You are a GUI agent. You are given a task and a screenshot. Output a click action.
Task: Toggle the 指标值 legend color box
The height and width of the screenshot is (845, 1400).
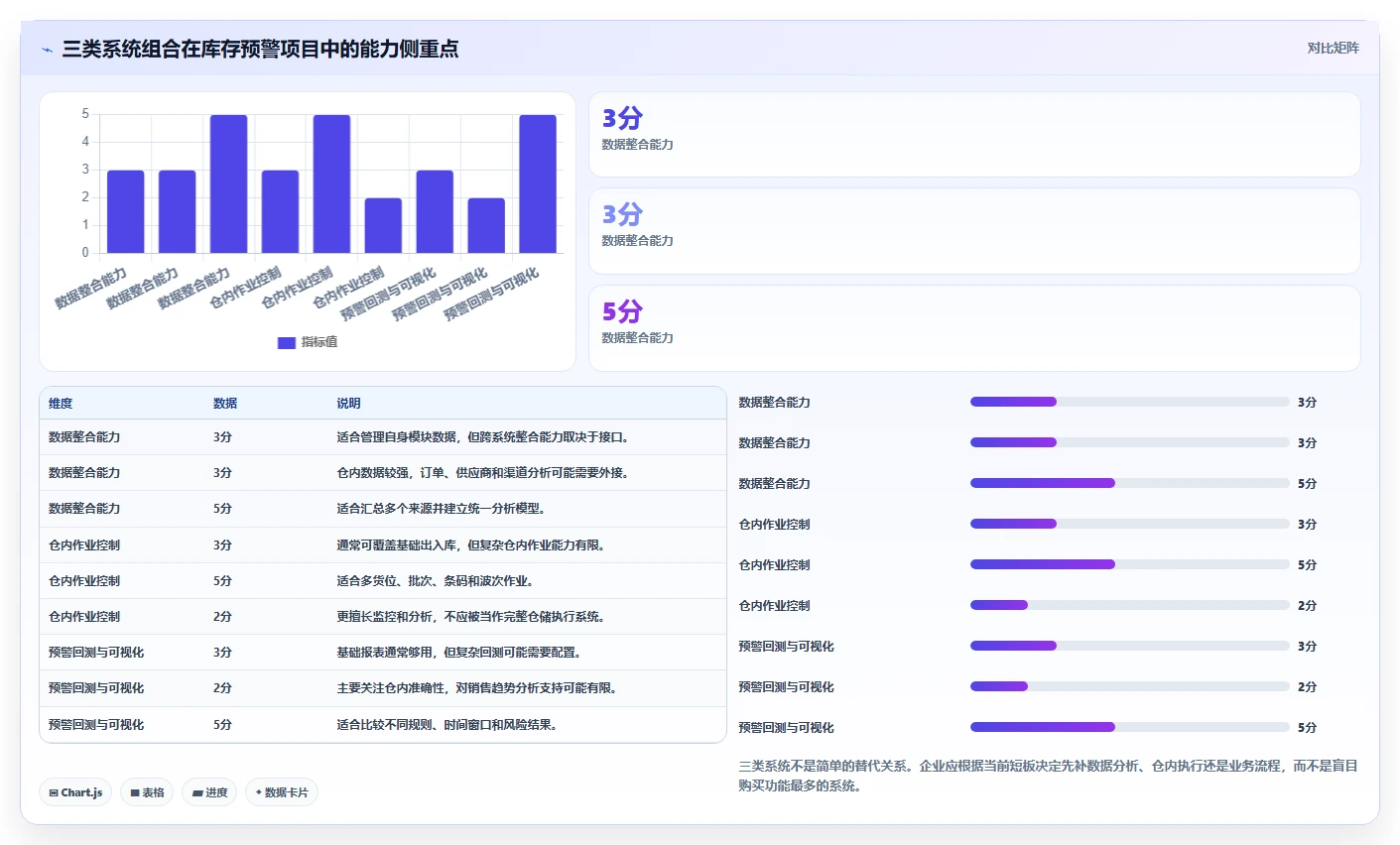pos(287,342)
